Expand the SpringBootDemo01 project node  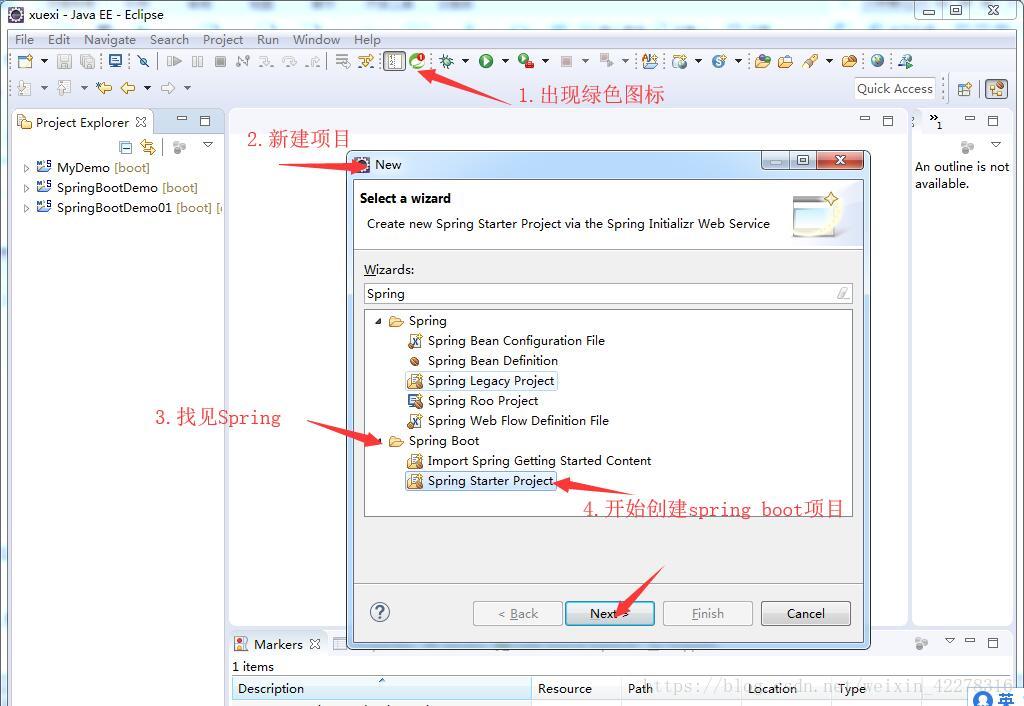[26, 208]
